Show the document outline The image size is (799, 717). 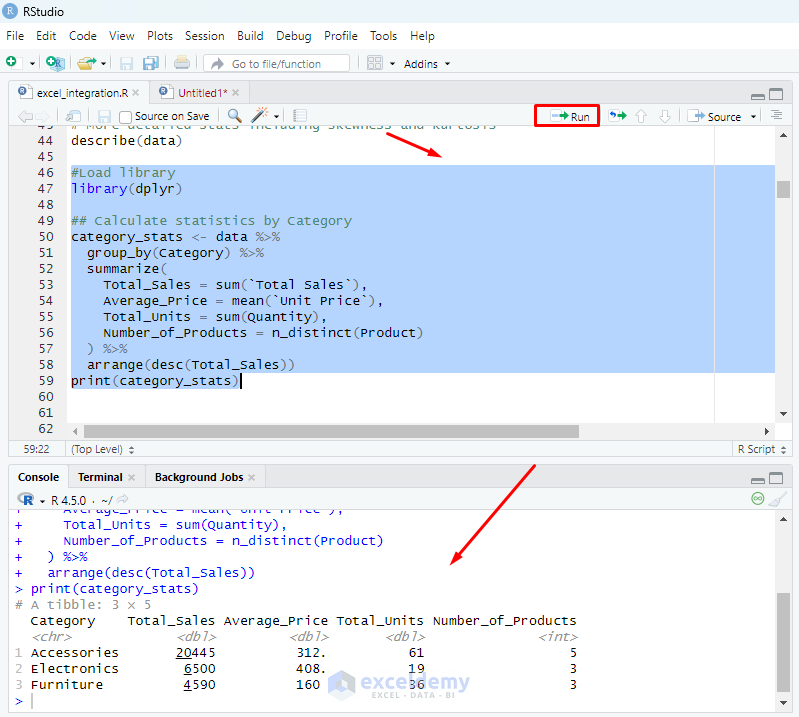(776, 115)
